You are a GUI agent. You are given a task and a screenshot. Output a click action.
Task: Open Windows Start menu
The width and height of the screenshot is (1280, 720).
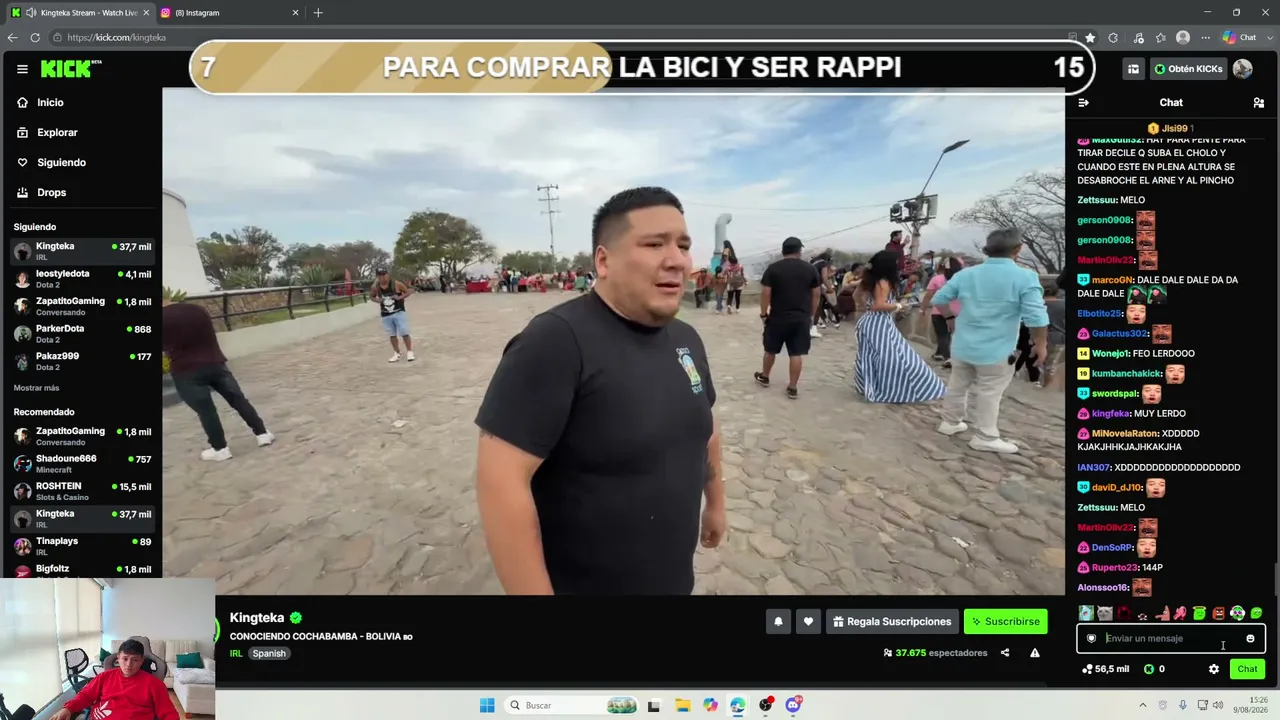pos(487,705)
